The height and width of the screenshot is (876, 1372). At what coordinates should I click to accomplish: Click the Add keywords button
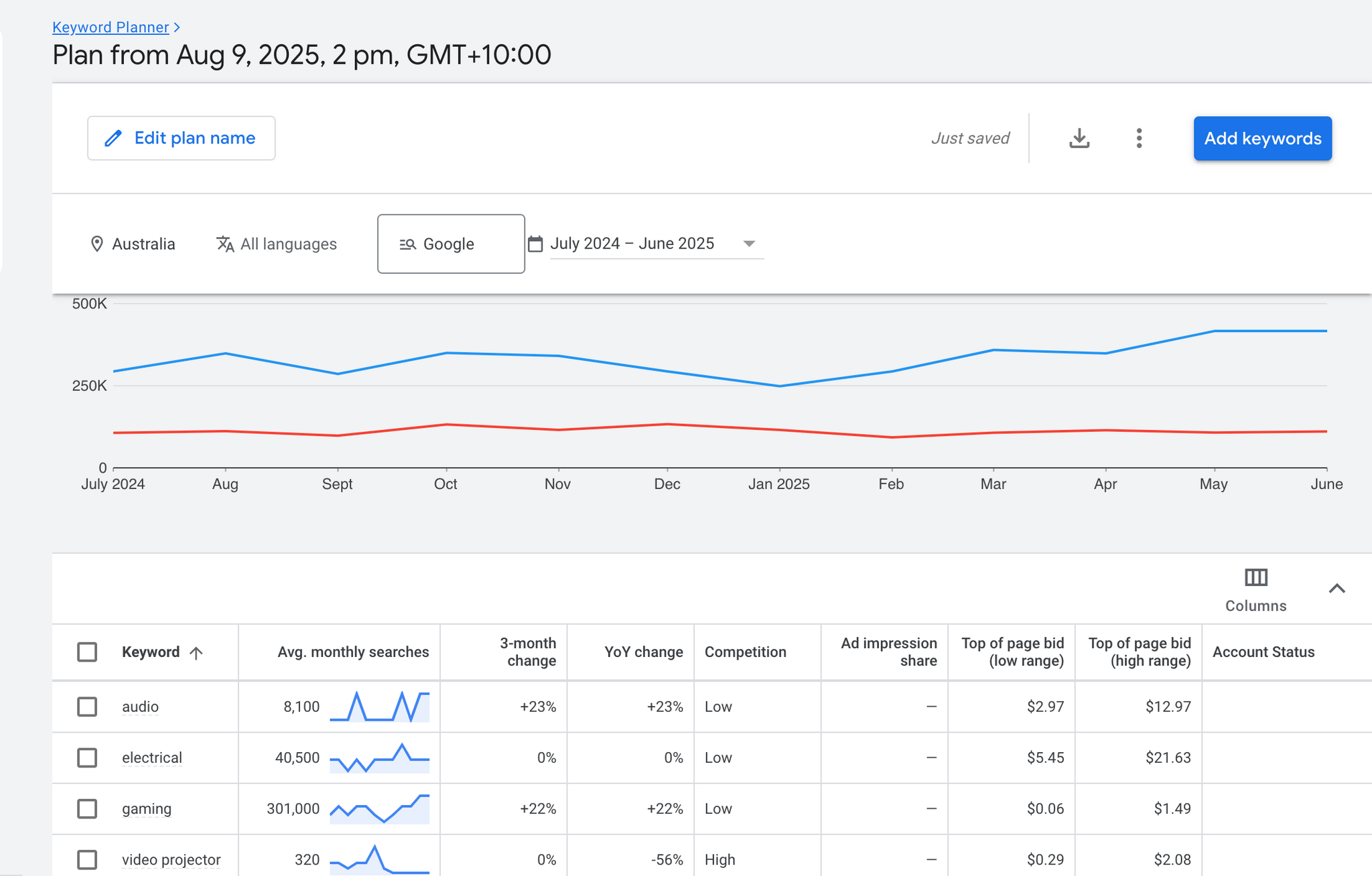(1262, 138)
